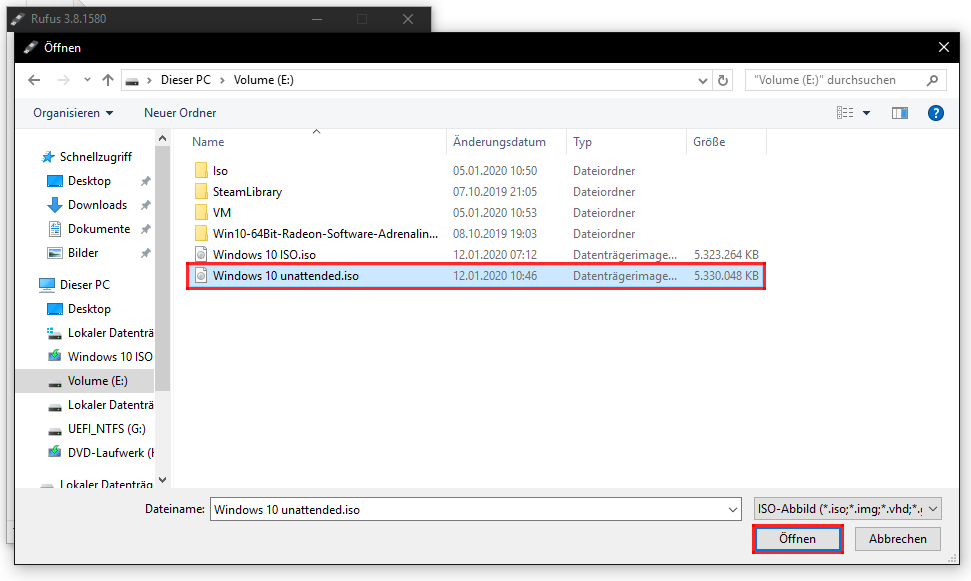The width and height of the screenshot is (971, 581).
Task: Navigate up one folder level
Action: pos(108,80)
